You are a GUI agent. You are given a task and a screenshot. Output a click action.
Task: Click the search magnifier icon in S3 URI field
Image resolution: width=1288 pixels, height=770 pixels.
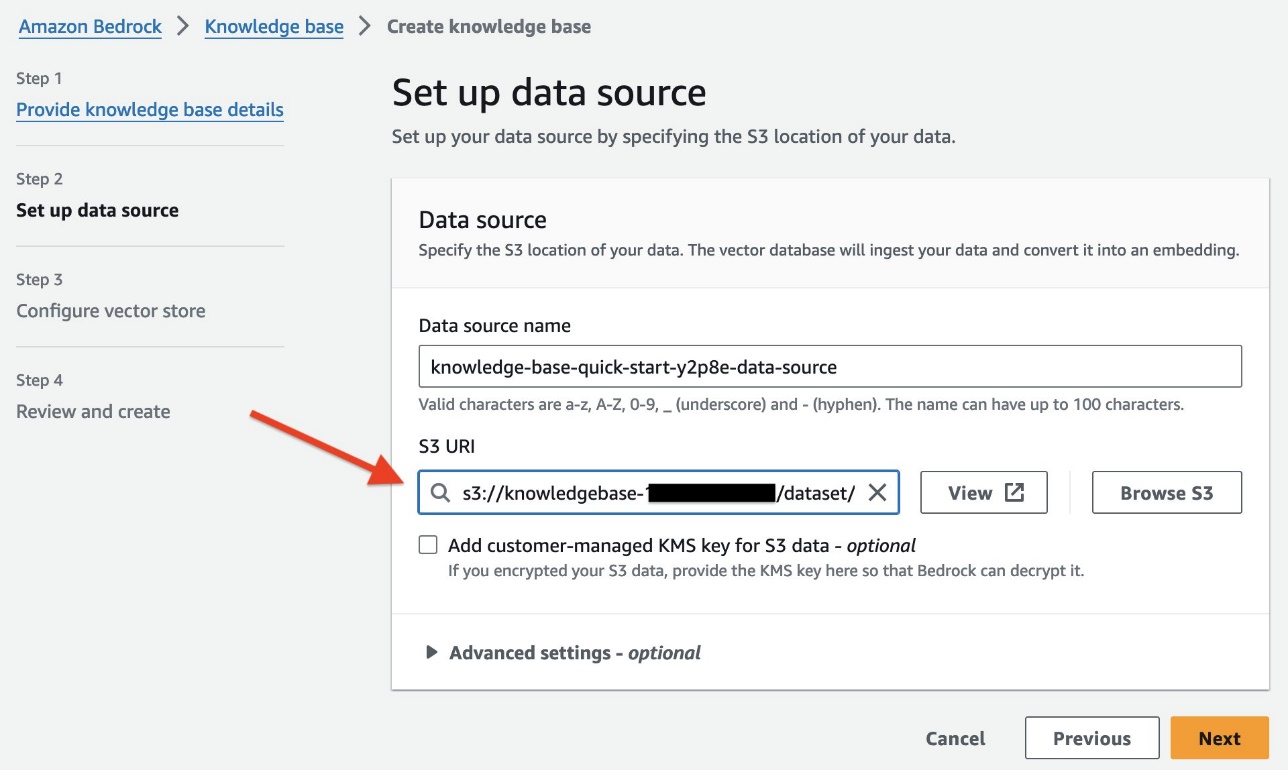click(x=440, y=493)
